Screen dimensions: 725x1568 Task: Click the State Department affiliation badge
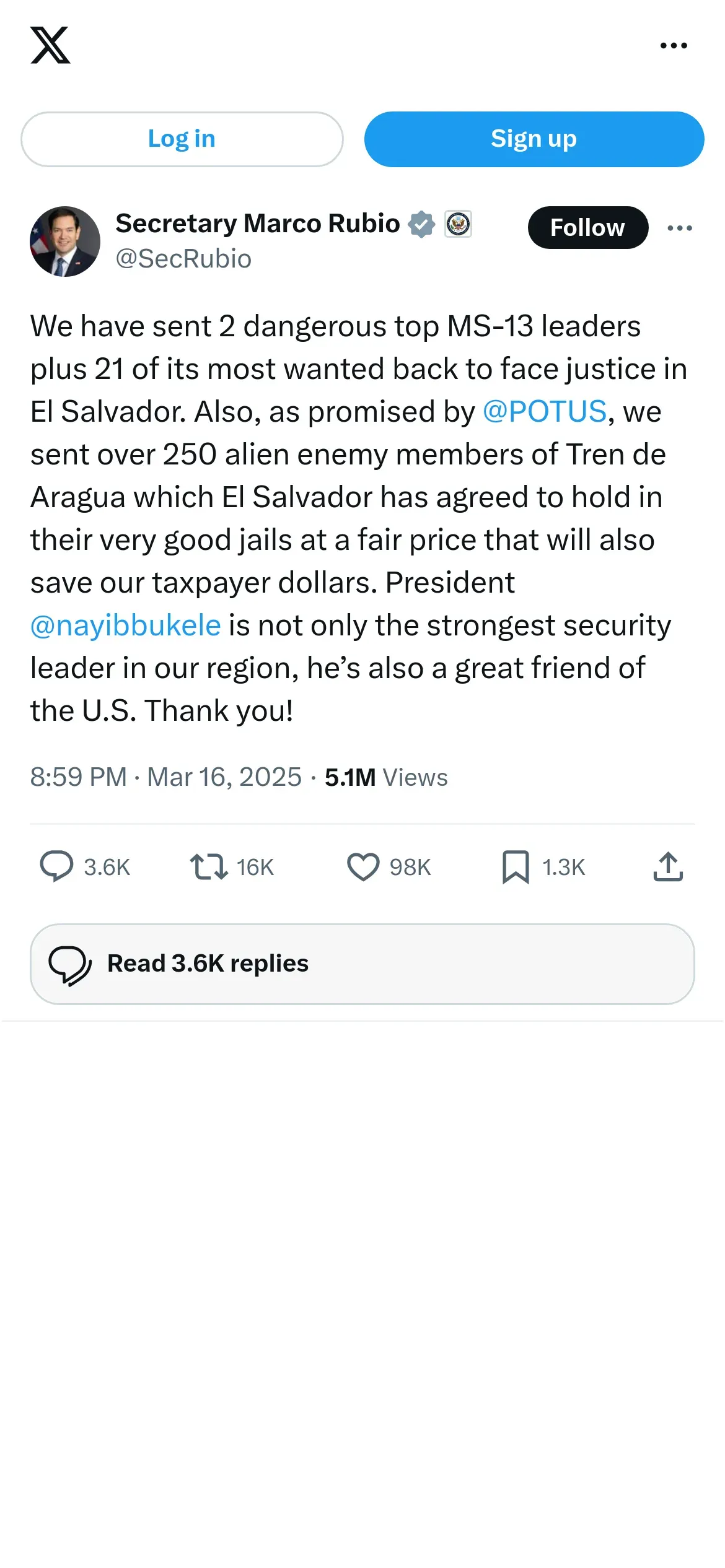pyautogui.click(x=459, y=224)
